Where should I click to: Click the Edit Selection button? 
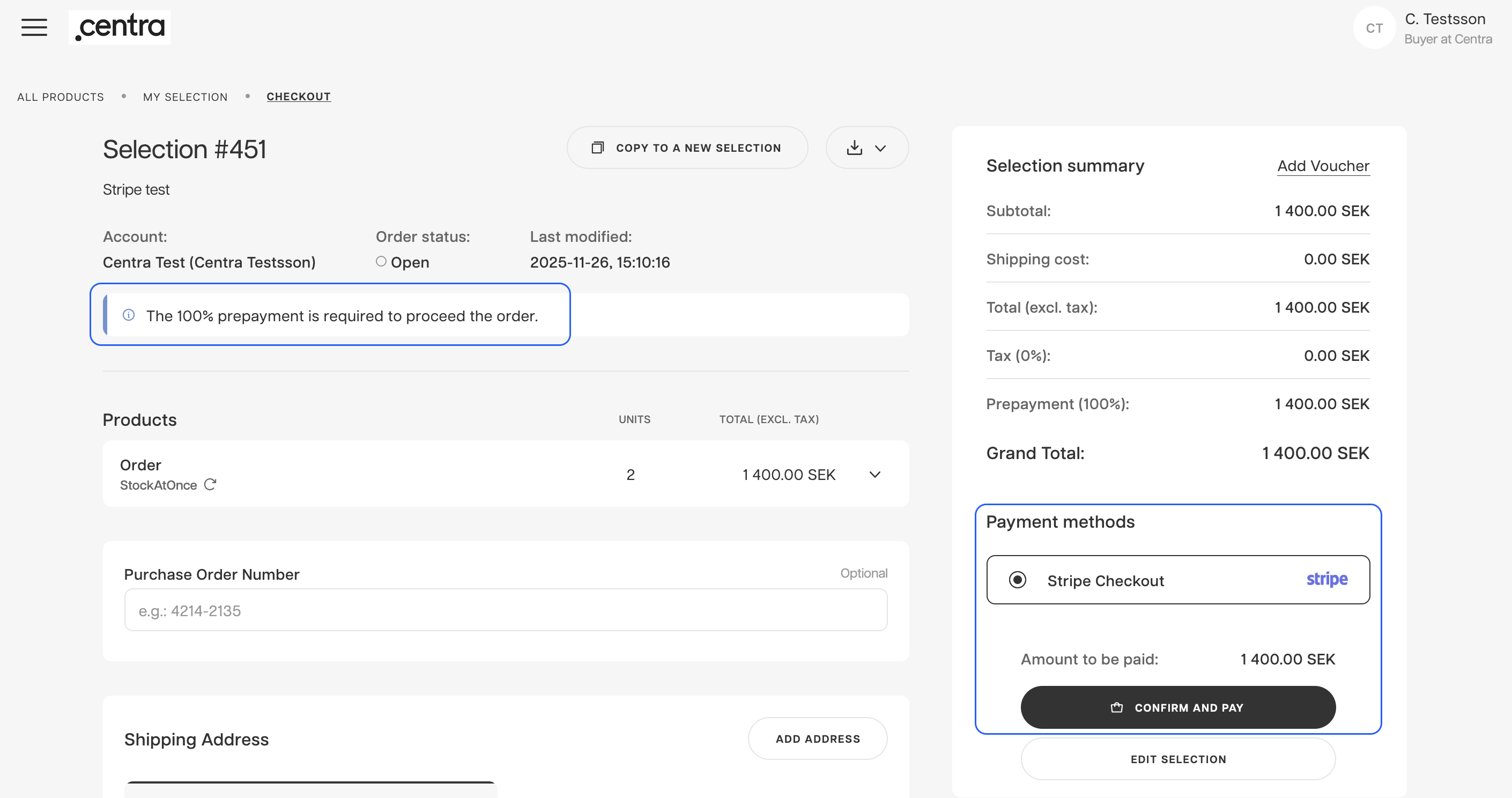click(x=1177, y=759)
